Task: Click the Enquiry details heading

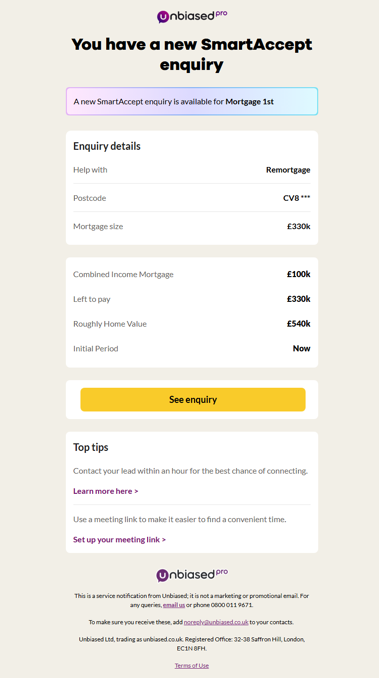Action: point(107,146)
